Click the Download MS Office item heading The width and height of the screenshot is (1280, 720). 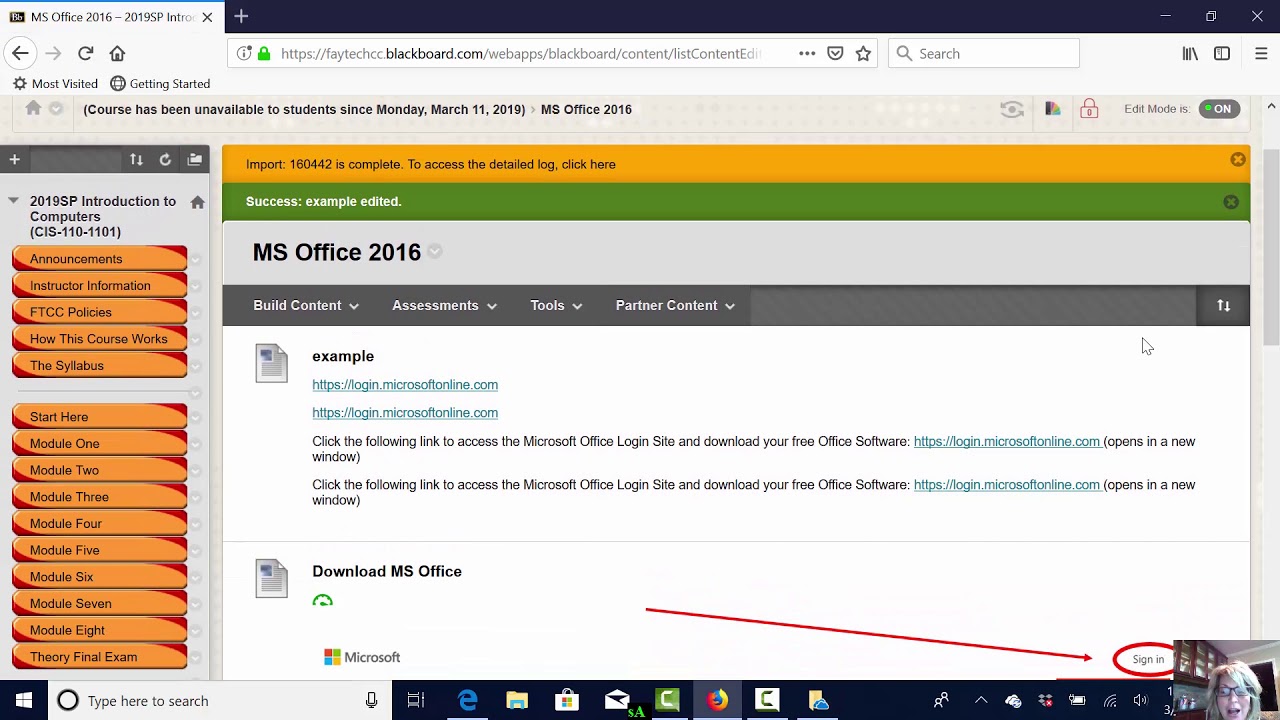387,571
